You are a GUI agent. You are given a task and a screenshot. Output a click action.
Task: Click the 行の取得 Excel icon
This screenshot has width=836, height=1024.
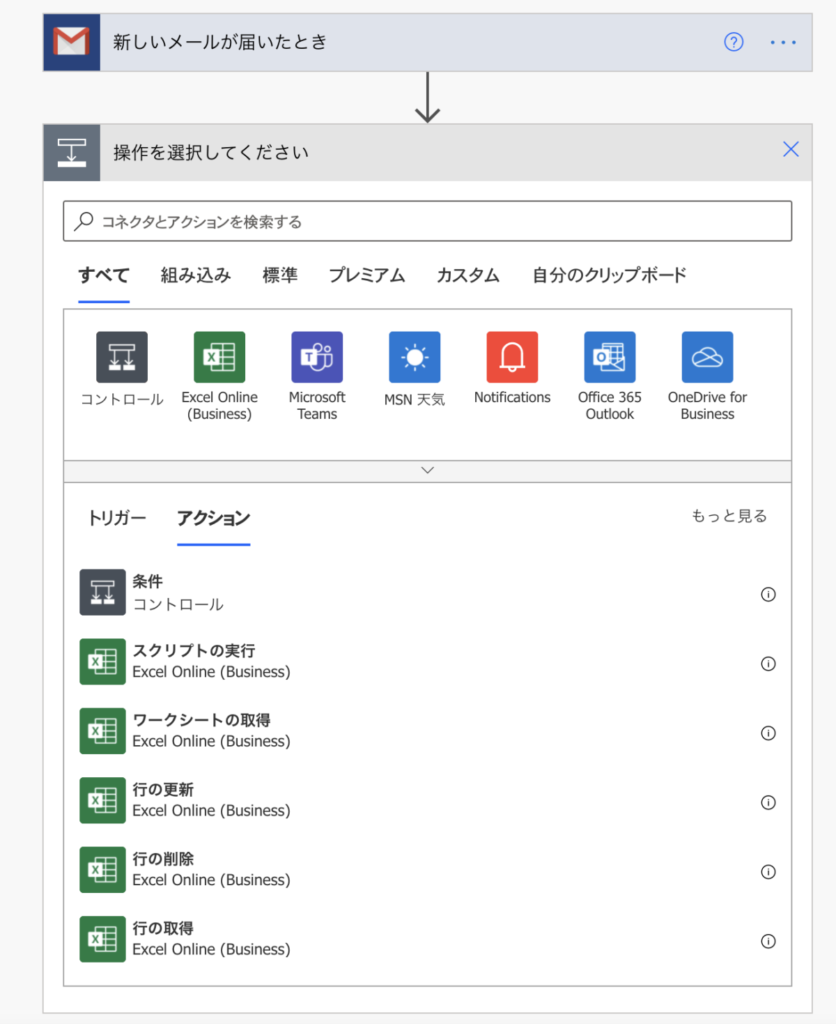click(103, 939)
